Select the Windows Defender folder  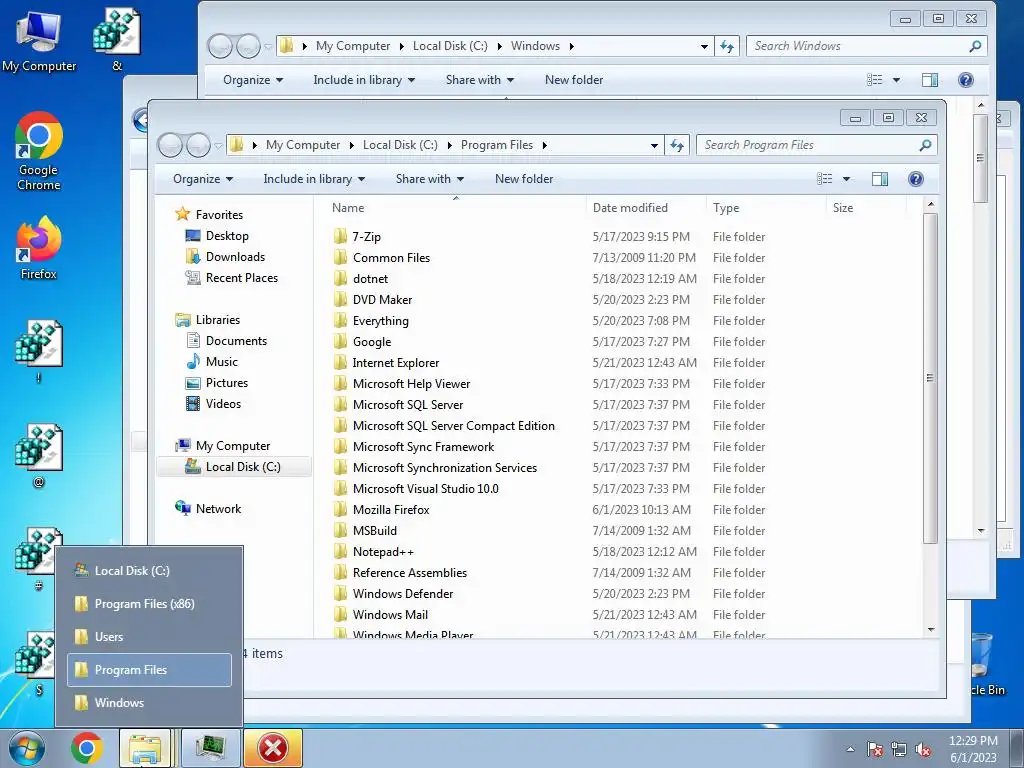(403, 594)
